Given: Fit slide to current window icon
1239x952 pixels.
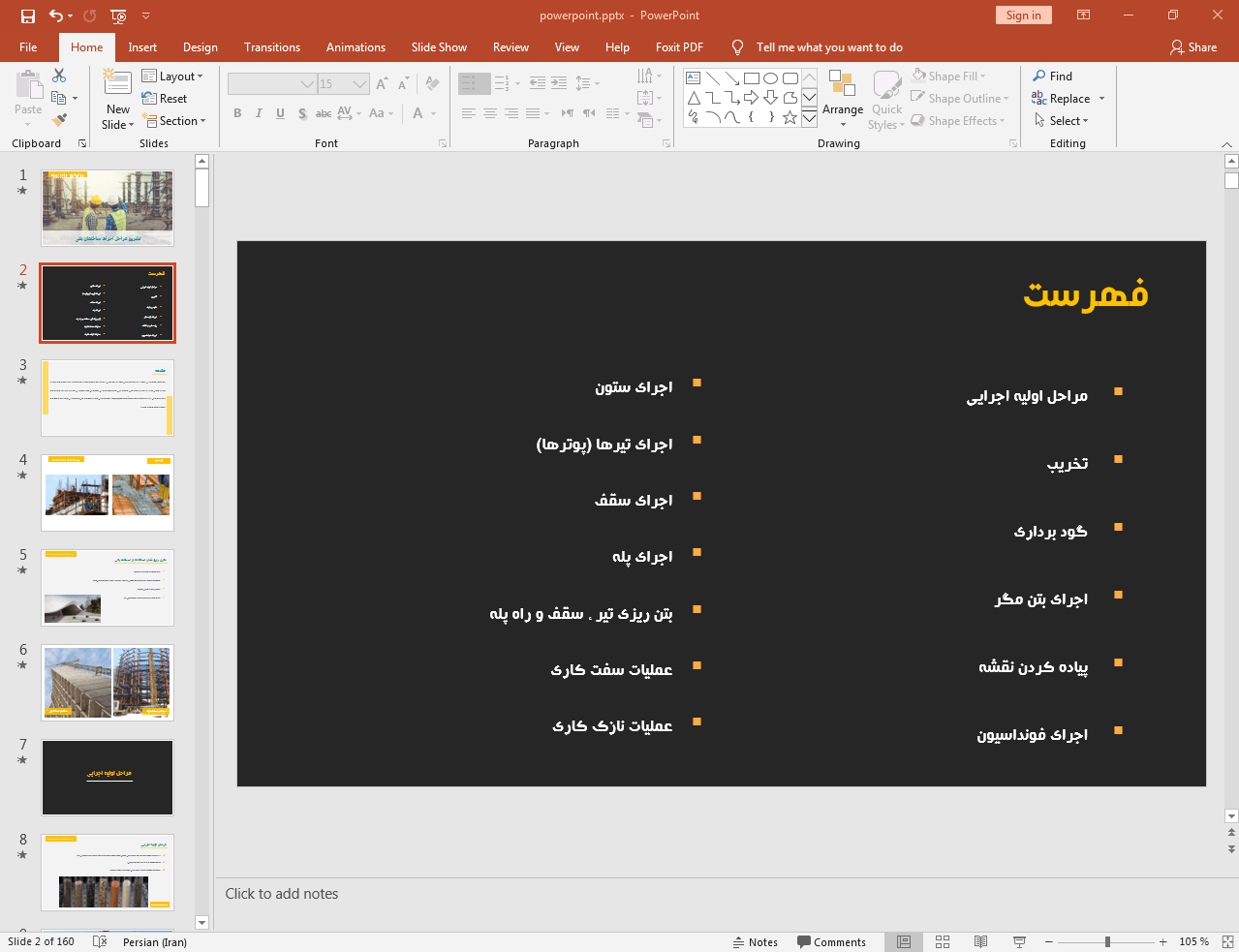Looking at the screenshot, I should [1227, 941].
